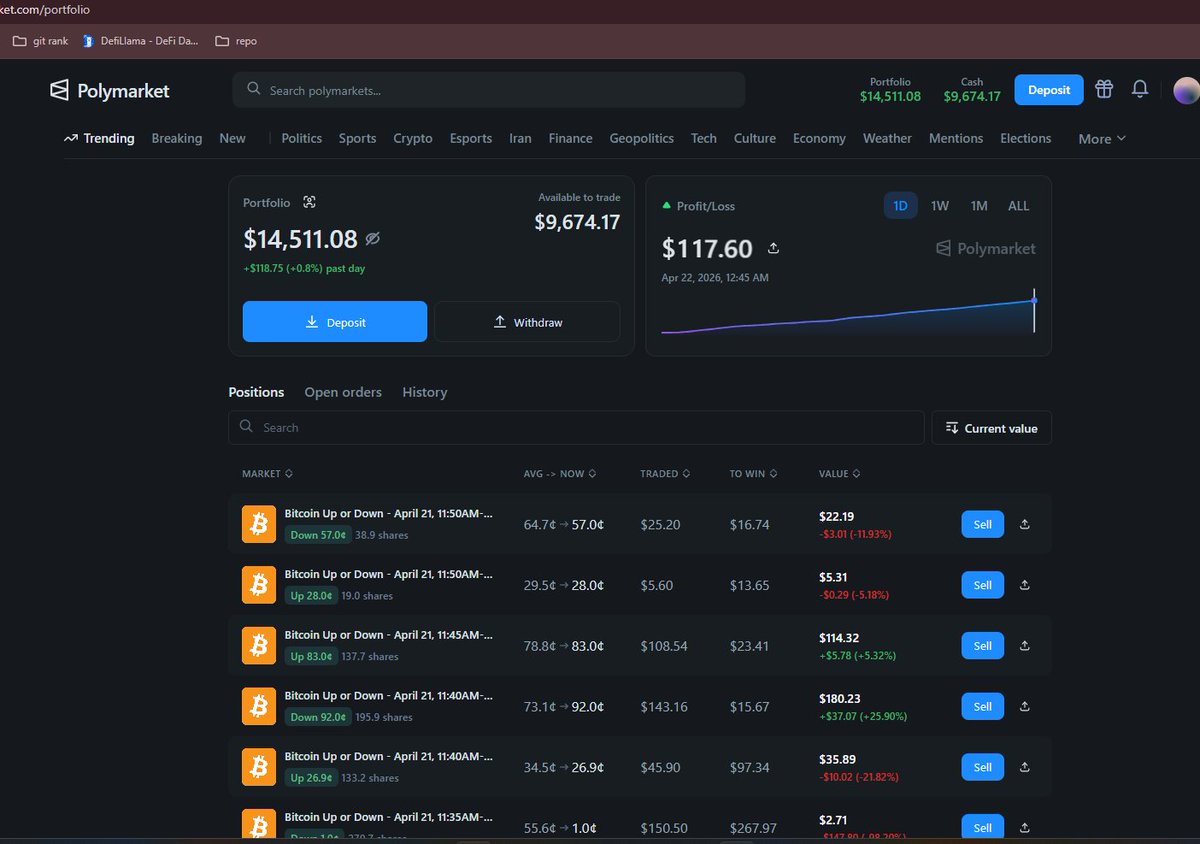
Task: Expand the More categories menu
Action: pyautogui.click(x=1102, y=139)
